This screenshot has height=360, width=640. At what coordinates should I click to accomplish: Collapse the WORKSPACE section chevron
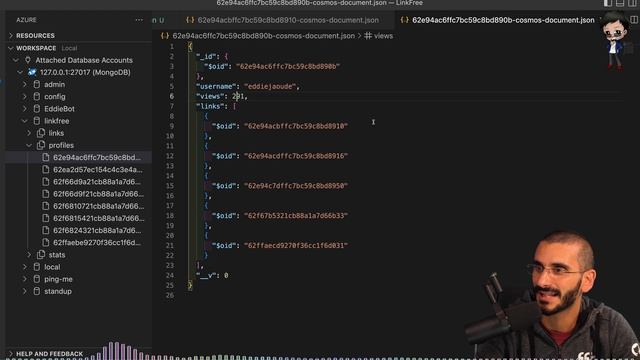tap(11, 48)
